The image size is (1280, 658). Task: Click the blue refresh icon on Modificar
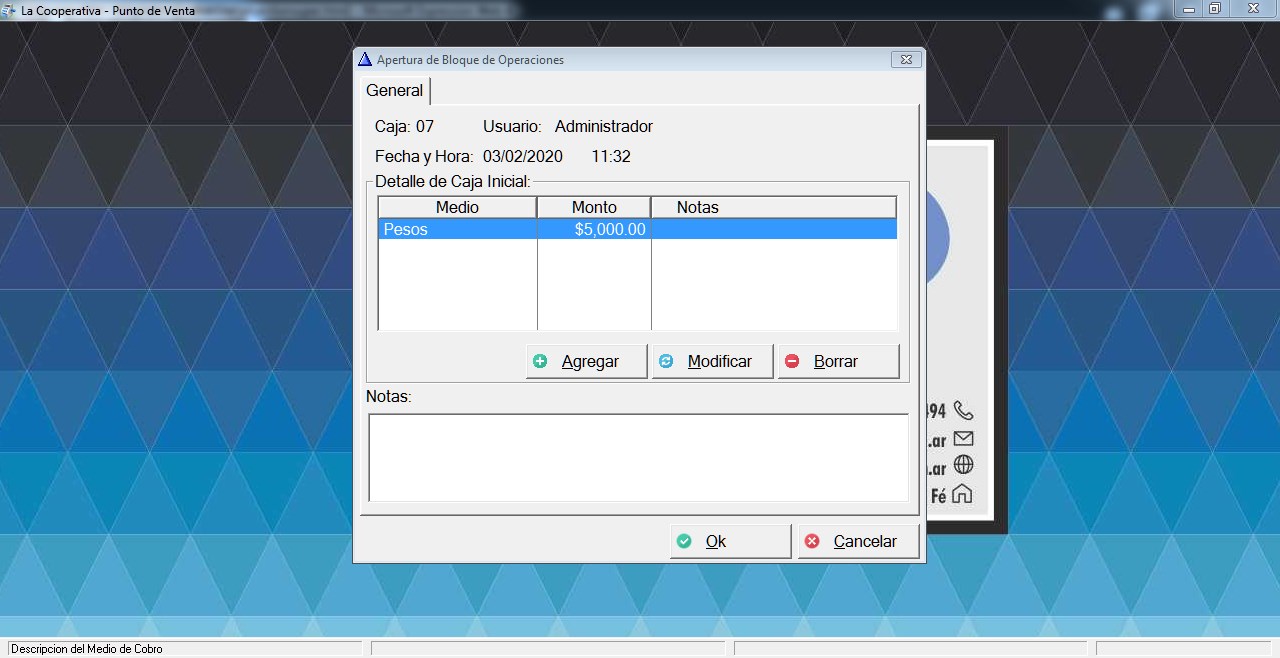(x=666, y=361)
